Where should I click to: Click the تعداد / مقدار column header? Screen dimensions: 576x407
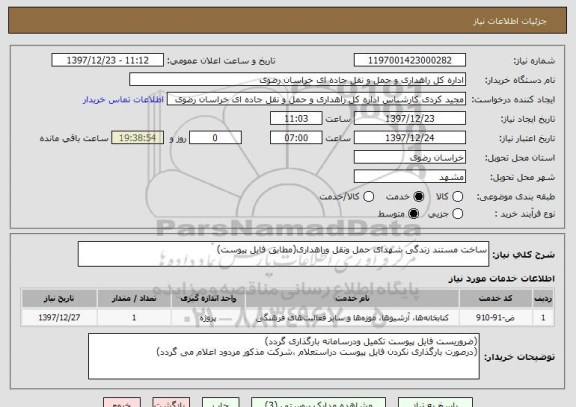click(x=134, y=298)
